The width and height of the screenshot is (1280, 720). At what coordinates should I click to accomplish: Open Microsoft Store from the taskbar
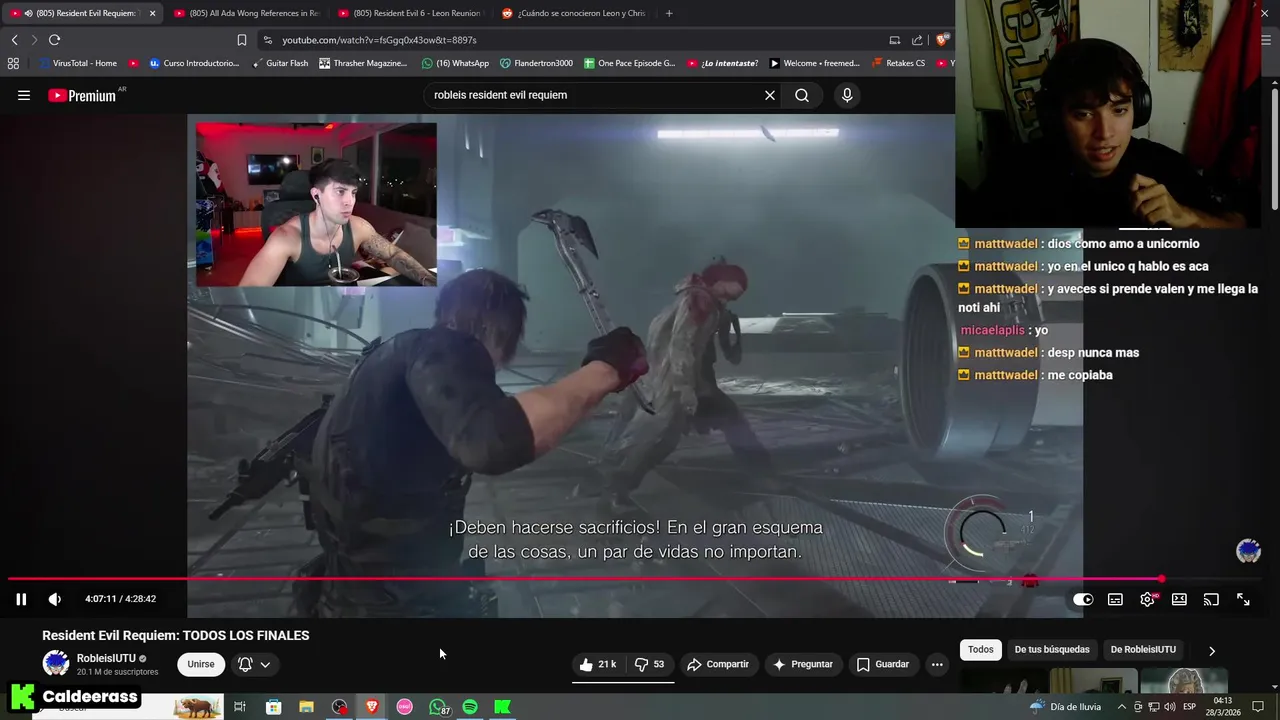click(x=273, y=707)
